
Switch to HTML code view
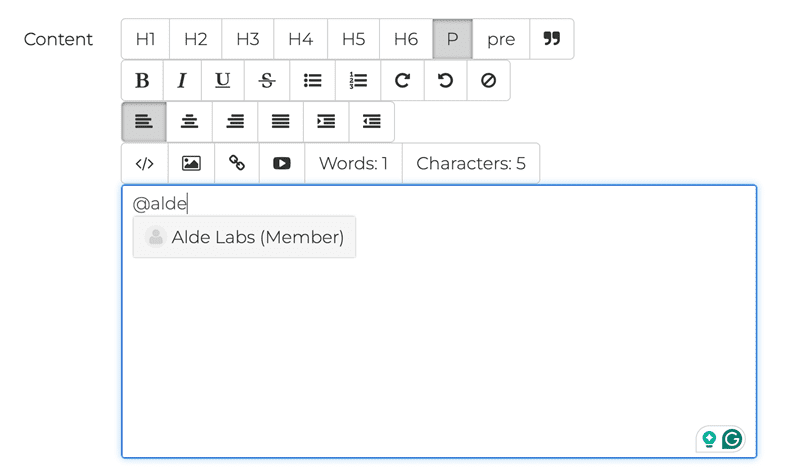pos(144,163)
